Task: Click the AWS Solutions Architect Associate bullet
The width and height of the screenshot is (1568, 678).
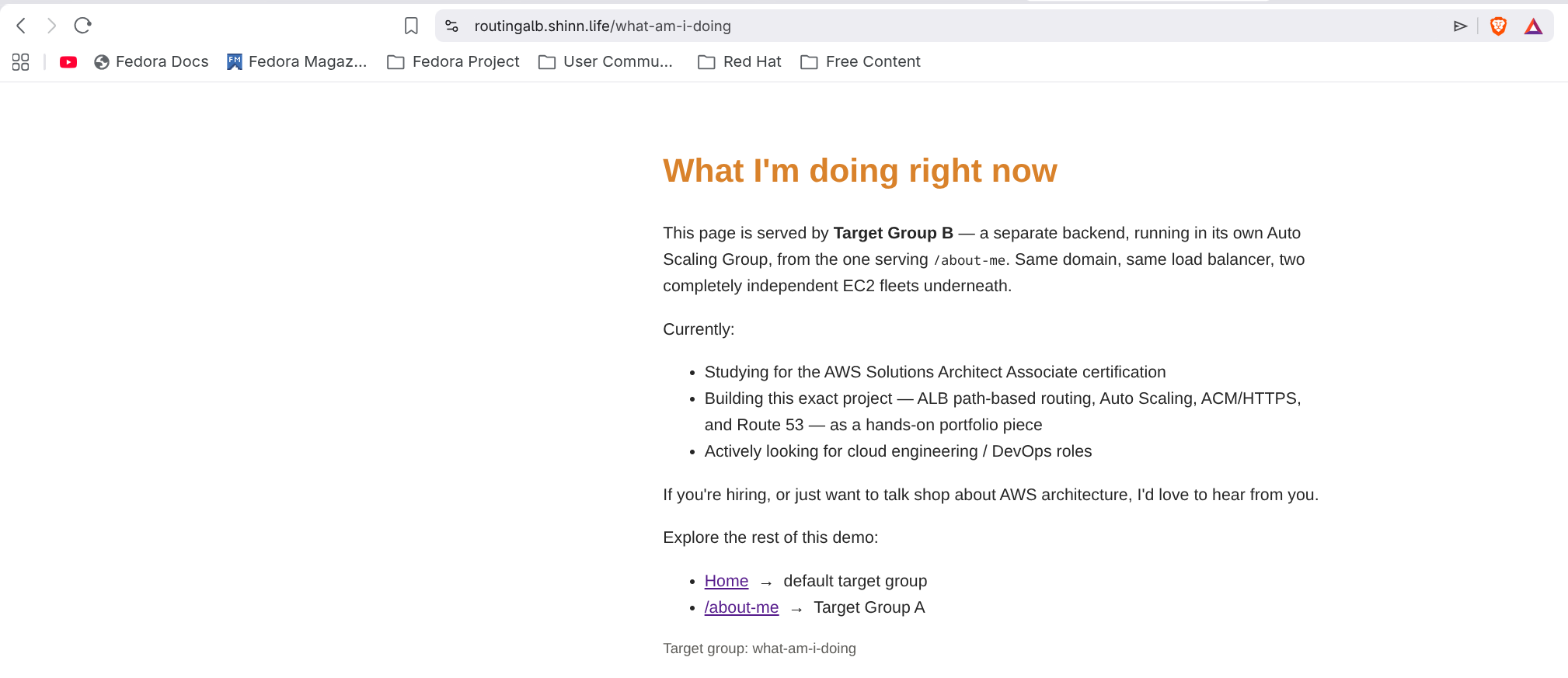Action: coord(936,372)
